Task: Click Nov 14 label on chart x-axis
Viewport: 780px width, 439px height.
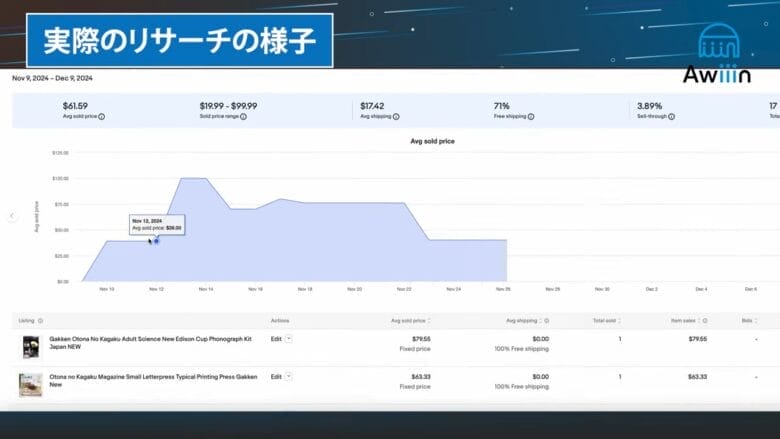Action: (206, 289)
